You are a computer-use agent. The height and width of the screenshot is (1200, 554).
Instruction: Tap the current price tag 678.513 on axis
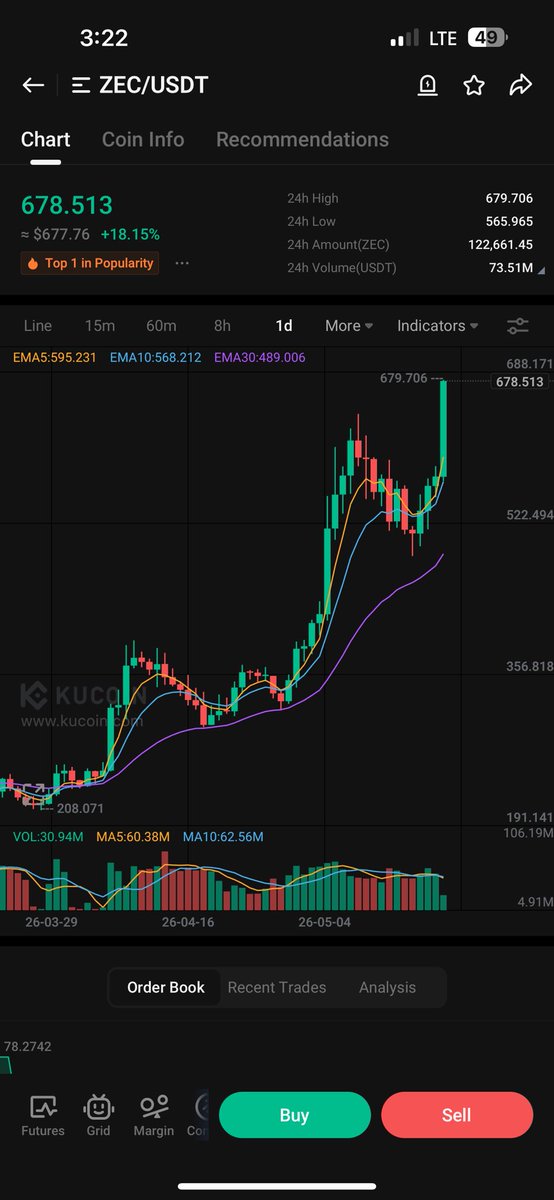coord(519,382)
